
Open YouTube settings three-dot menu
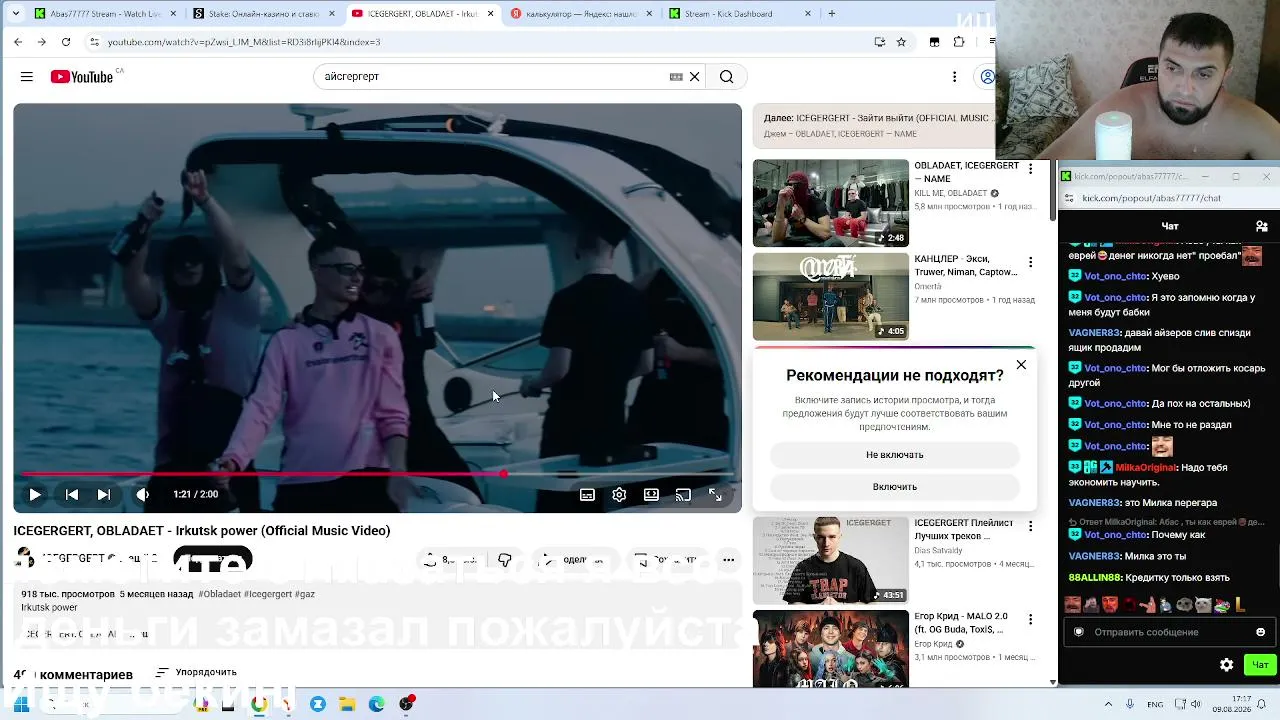[955, 77]
